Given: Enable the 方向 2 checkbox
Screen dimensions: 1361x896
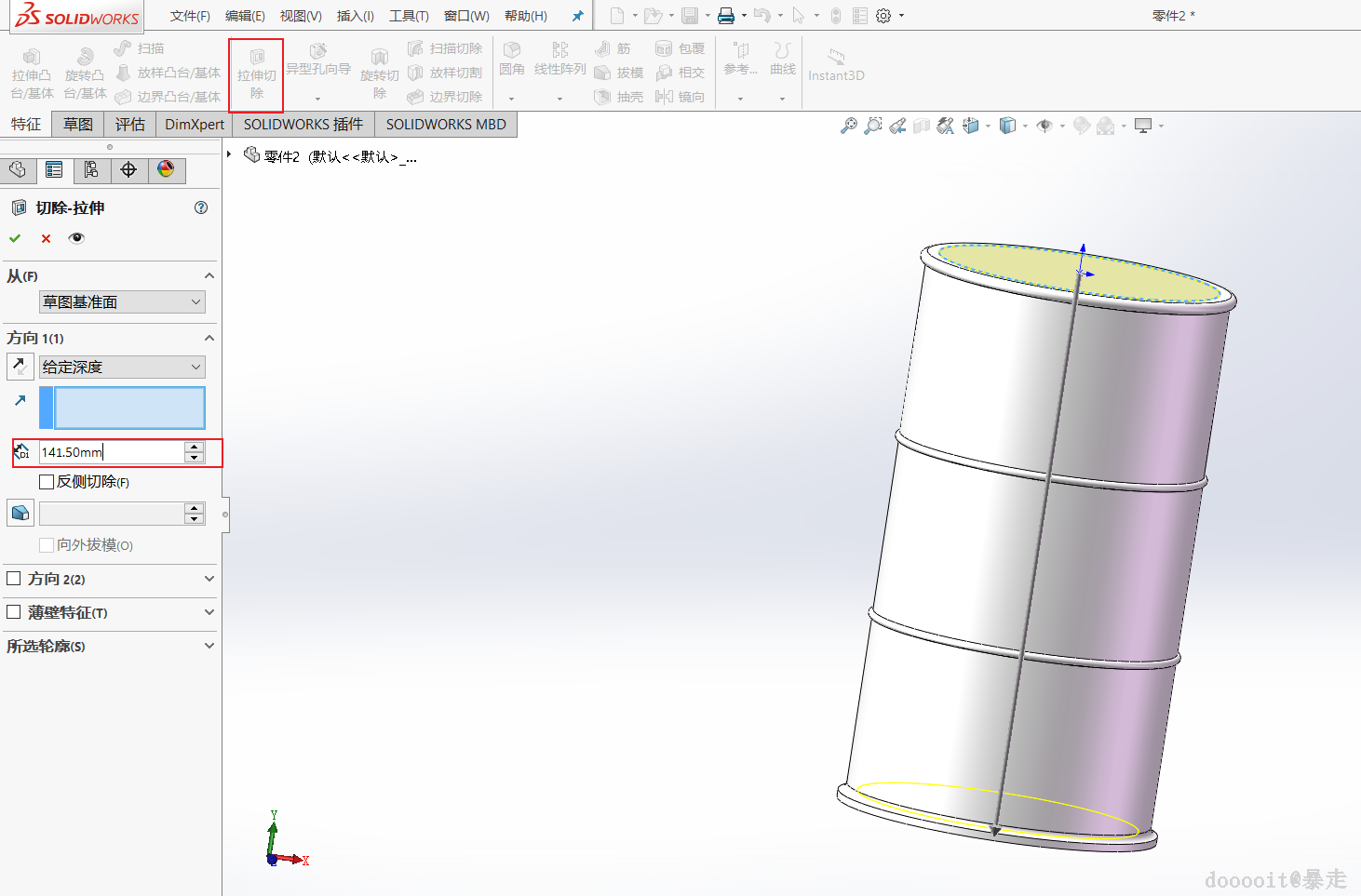Looking at the screenshot, I should pos(14,579).
